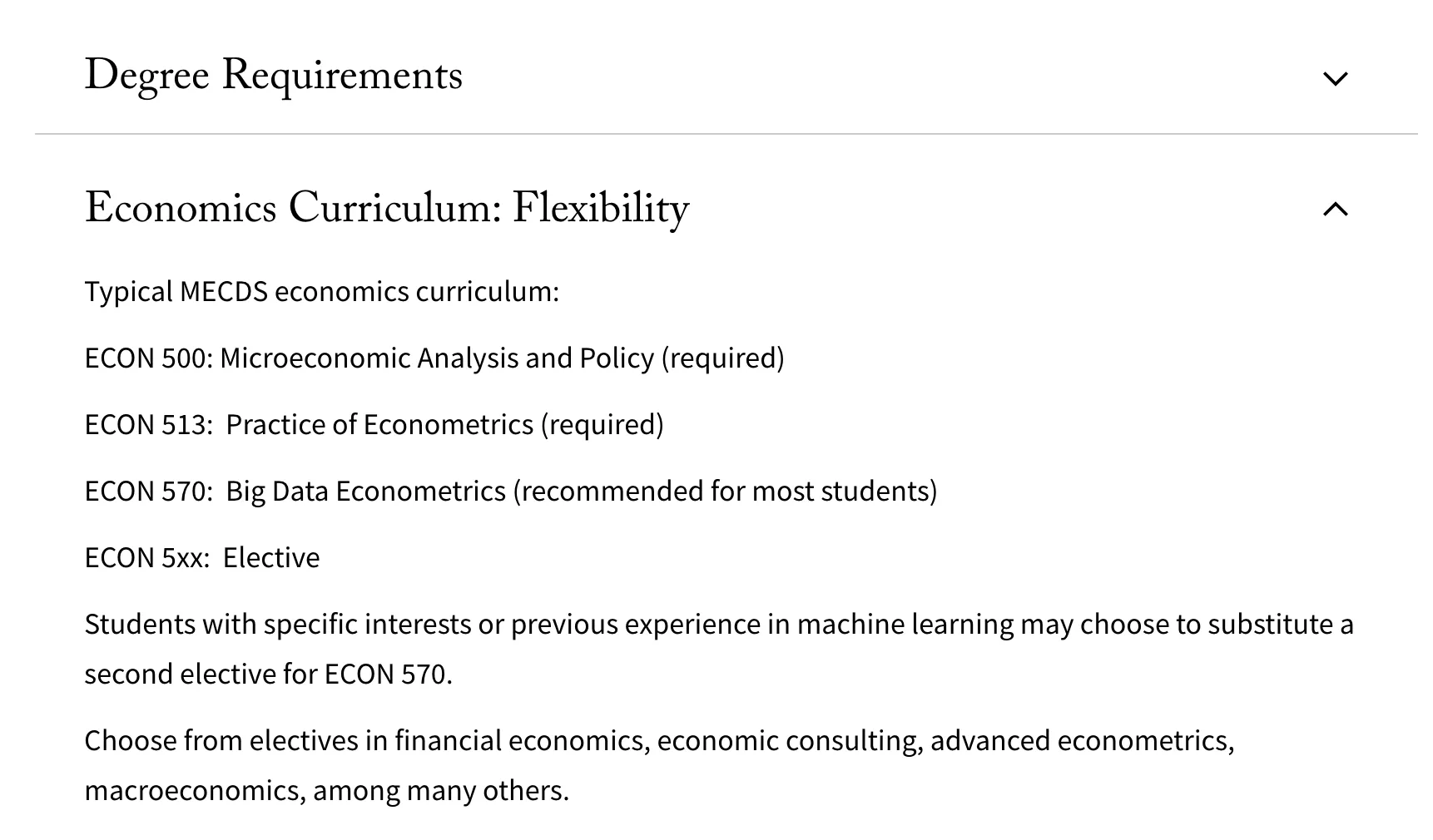This screenshot has height=840, width=1433.
Task: Click the words advanced econometrics
Action: (1081, 741)
